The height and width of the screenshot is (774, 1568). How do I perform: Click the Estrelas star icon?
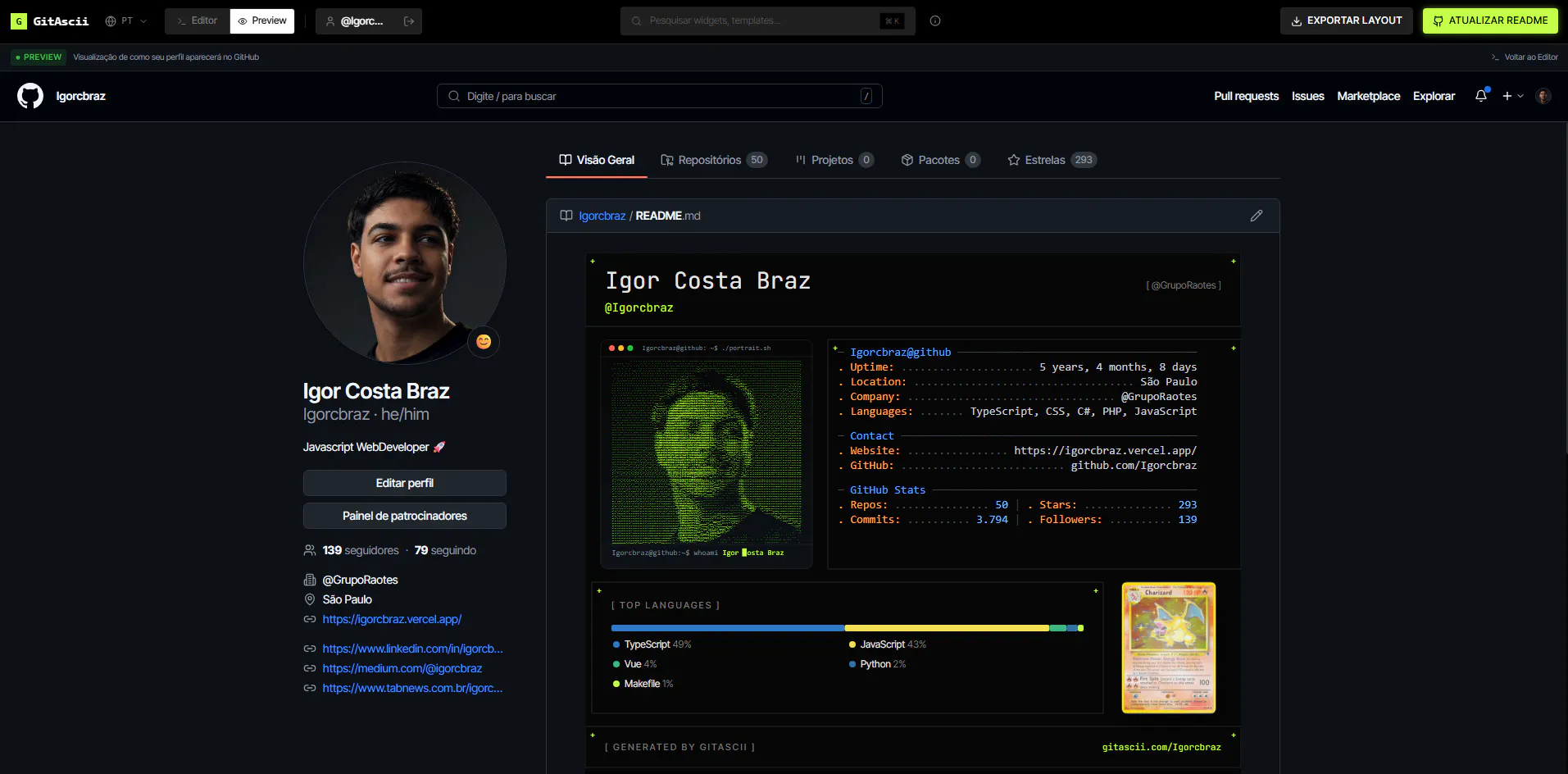pos(1014,160)
